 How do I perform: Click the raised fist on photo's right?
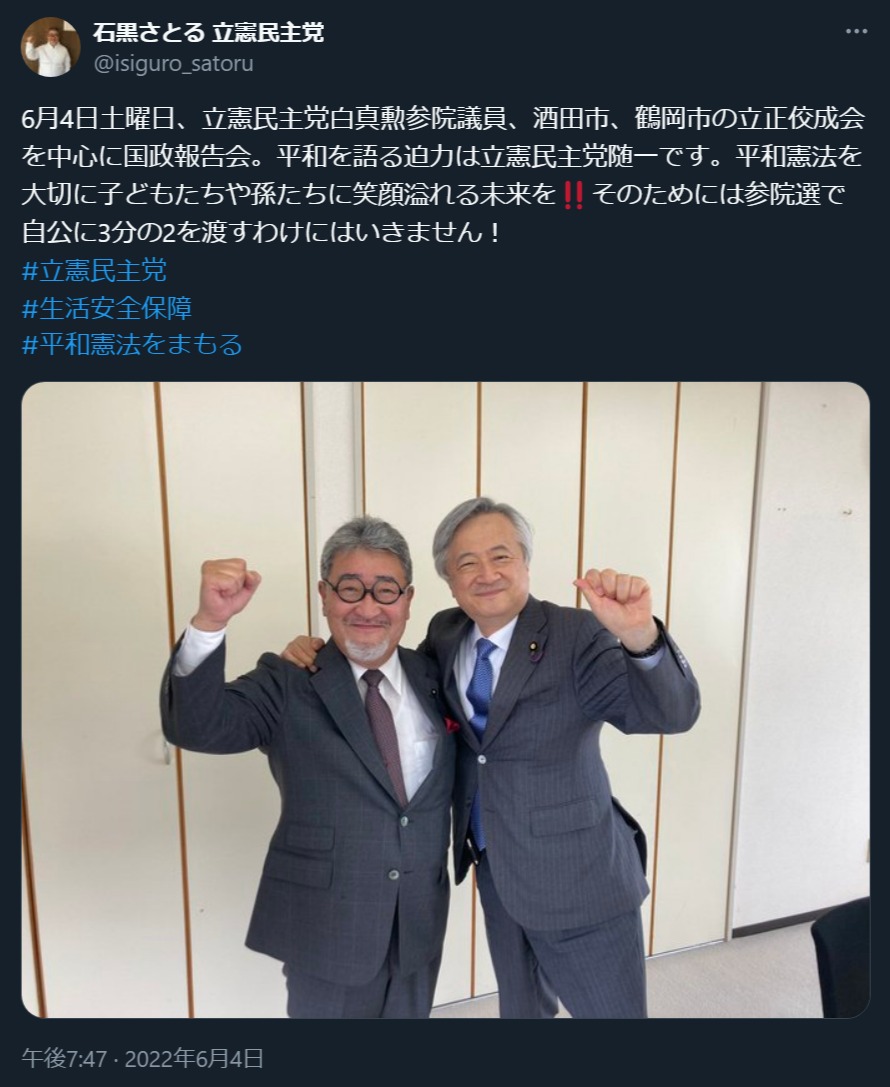614,602
